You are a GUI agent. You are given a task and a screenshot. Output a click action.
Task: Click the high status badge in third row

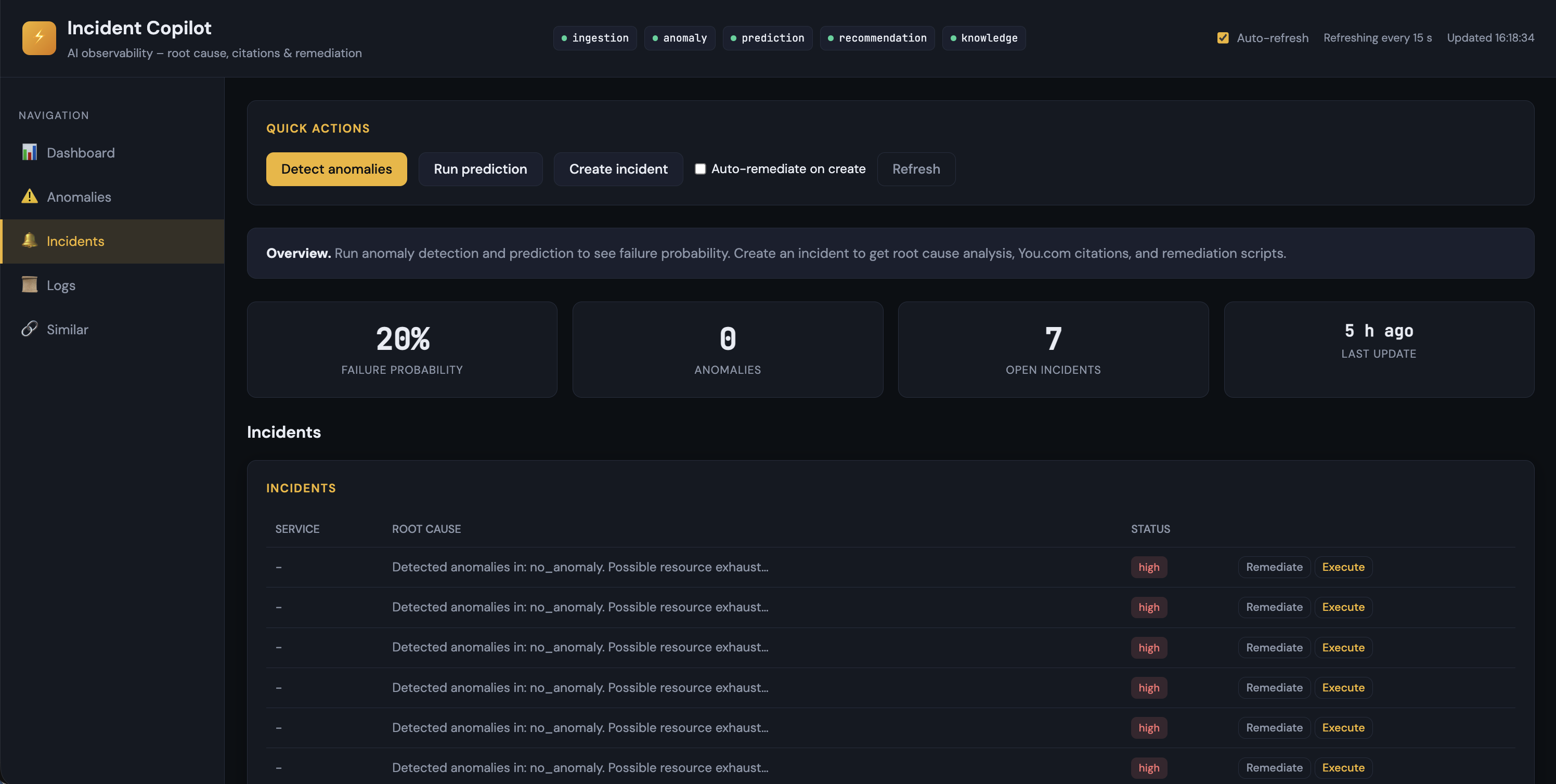tap(1148, 647)
